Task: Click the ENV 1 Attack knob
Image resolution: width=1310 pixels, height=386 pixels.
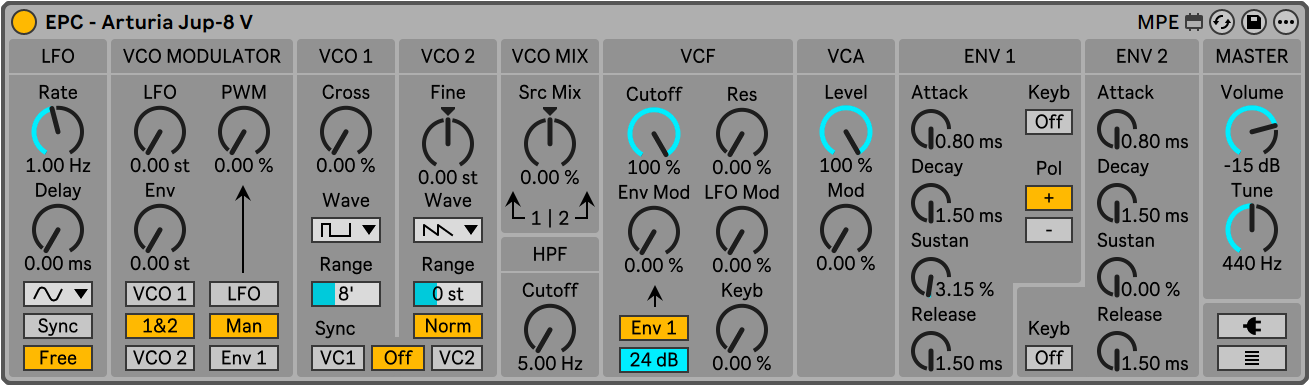Action: [930, 128]
